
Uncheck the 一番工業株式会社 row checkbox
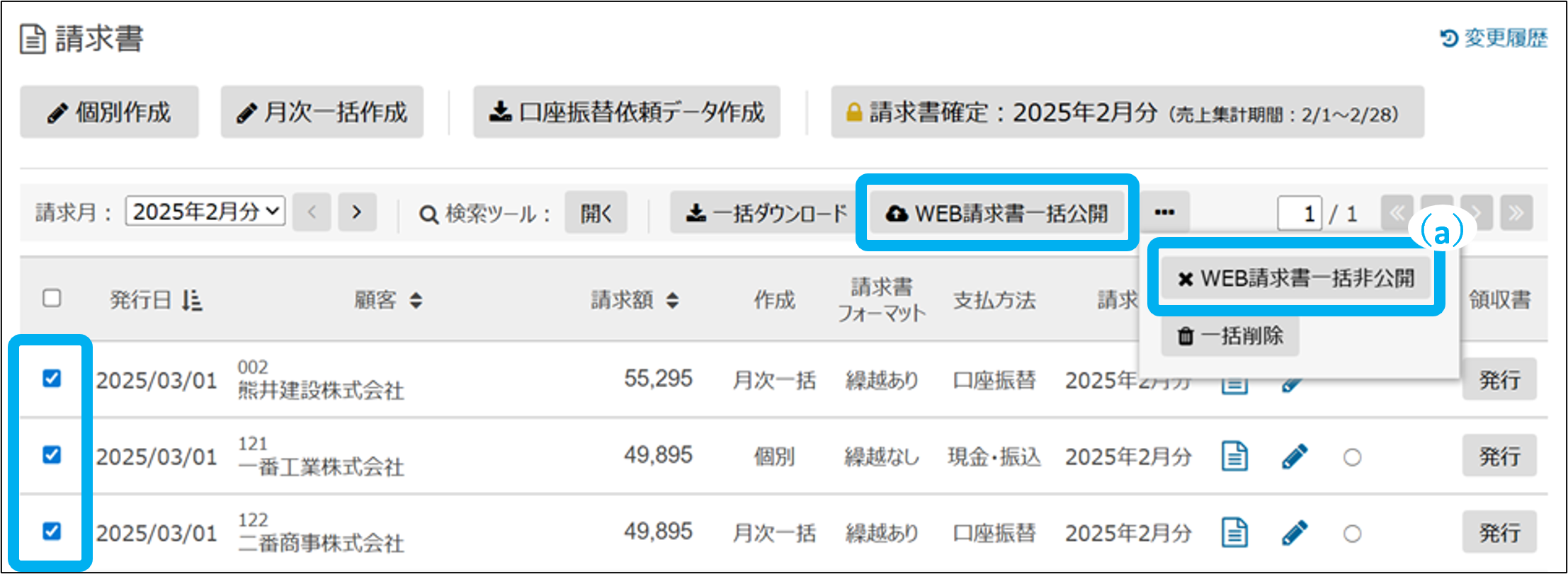52,454
